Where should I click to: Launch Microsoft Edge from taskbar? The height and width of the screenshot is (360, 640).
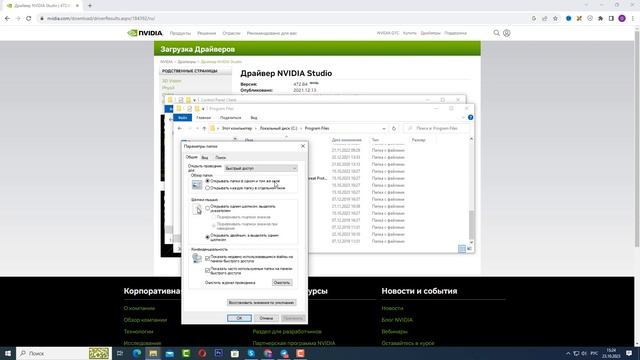(x=137, y=353)
